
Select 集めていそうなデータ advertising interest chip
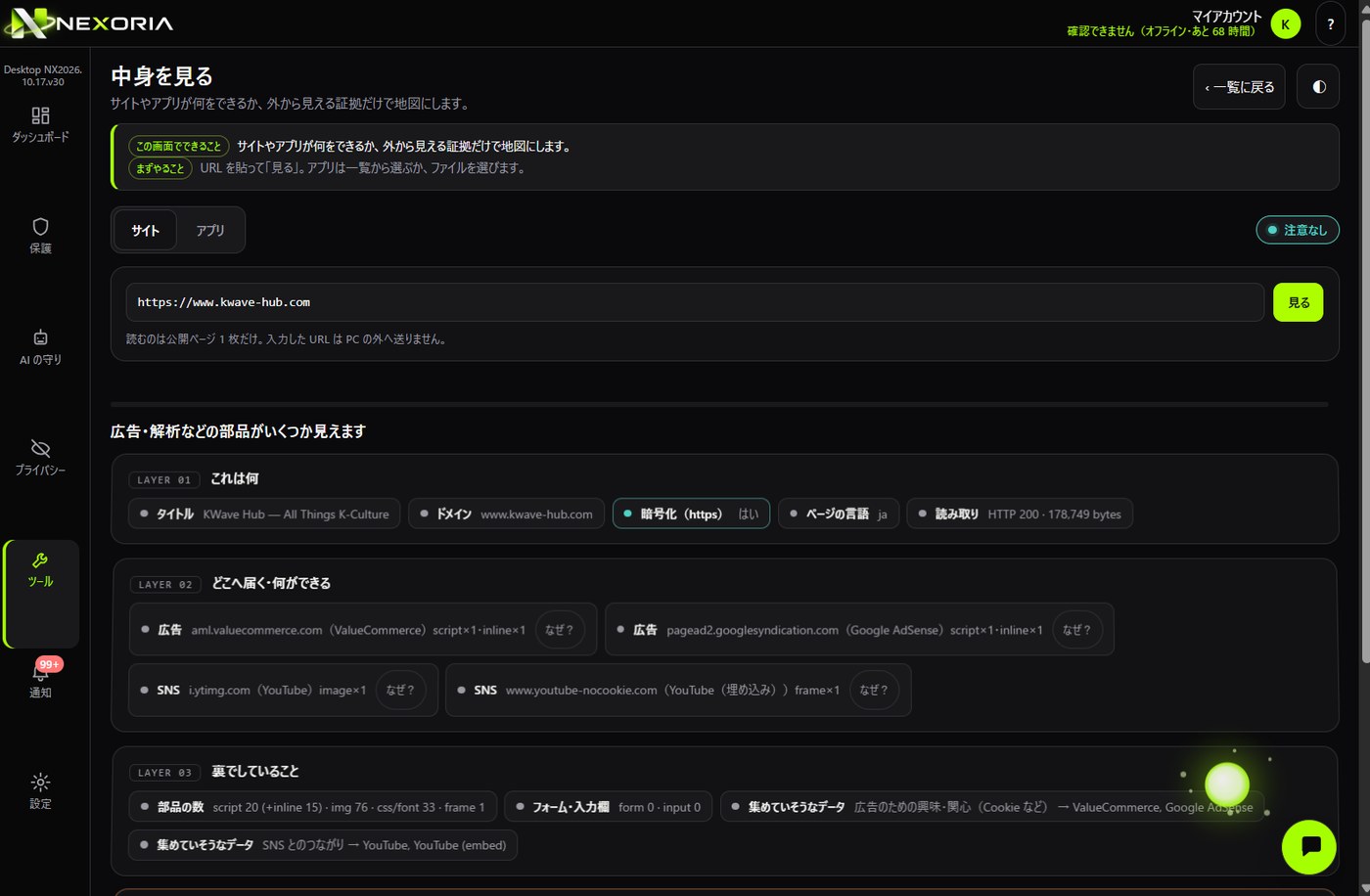coord(992,807)
